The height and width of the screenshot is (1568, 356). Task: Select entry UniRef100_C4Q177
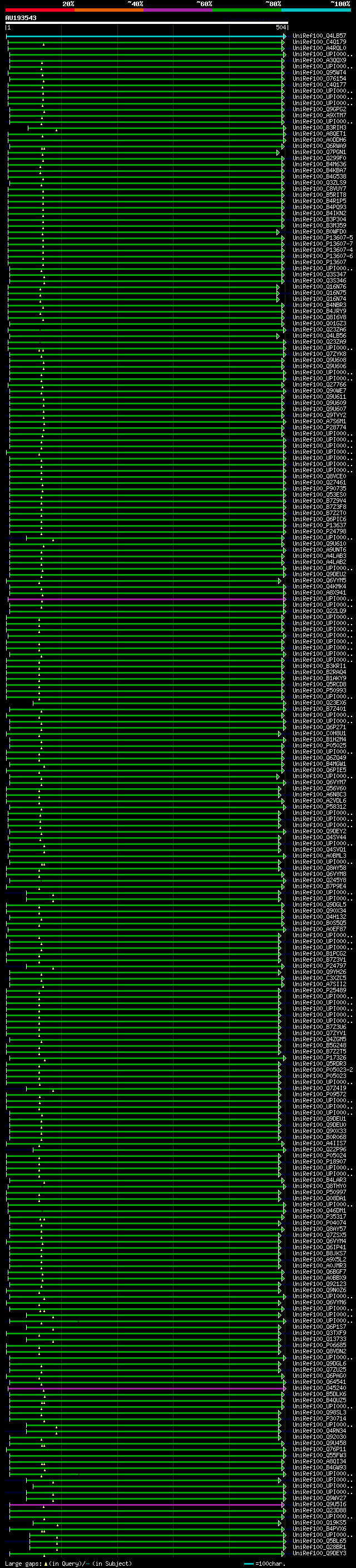pyautogui.click(x=319, y=85)
